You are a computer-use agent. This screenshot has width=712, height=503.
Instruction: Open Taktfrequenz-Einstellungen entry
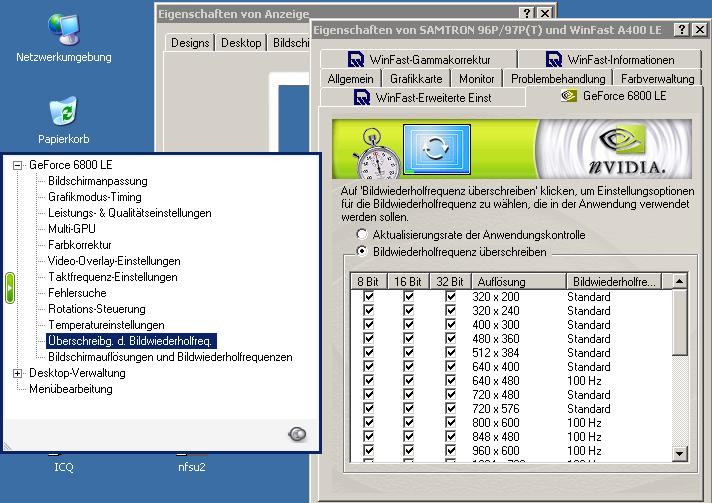point(113,276)
